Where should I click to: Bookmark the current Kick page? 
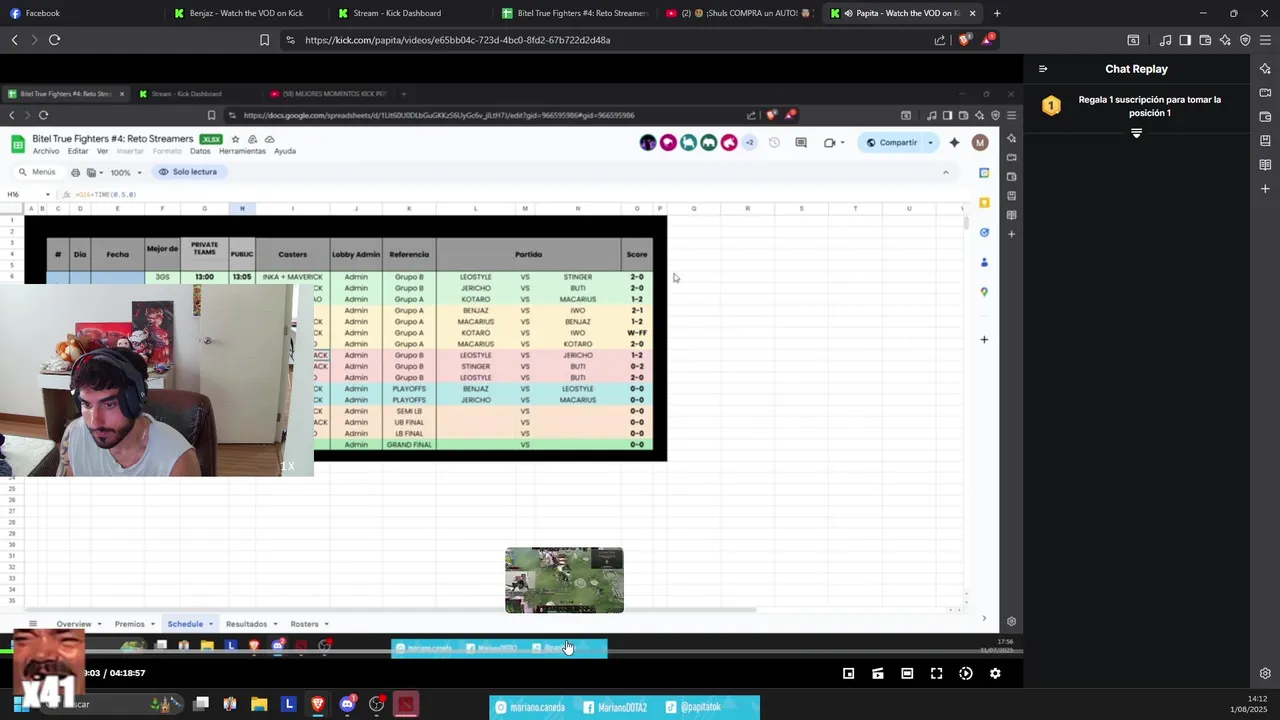(264, 40)
